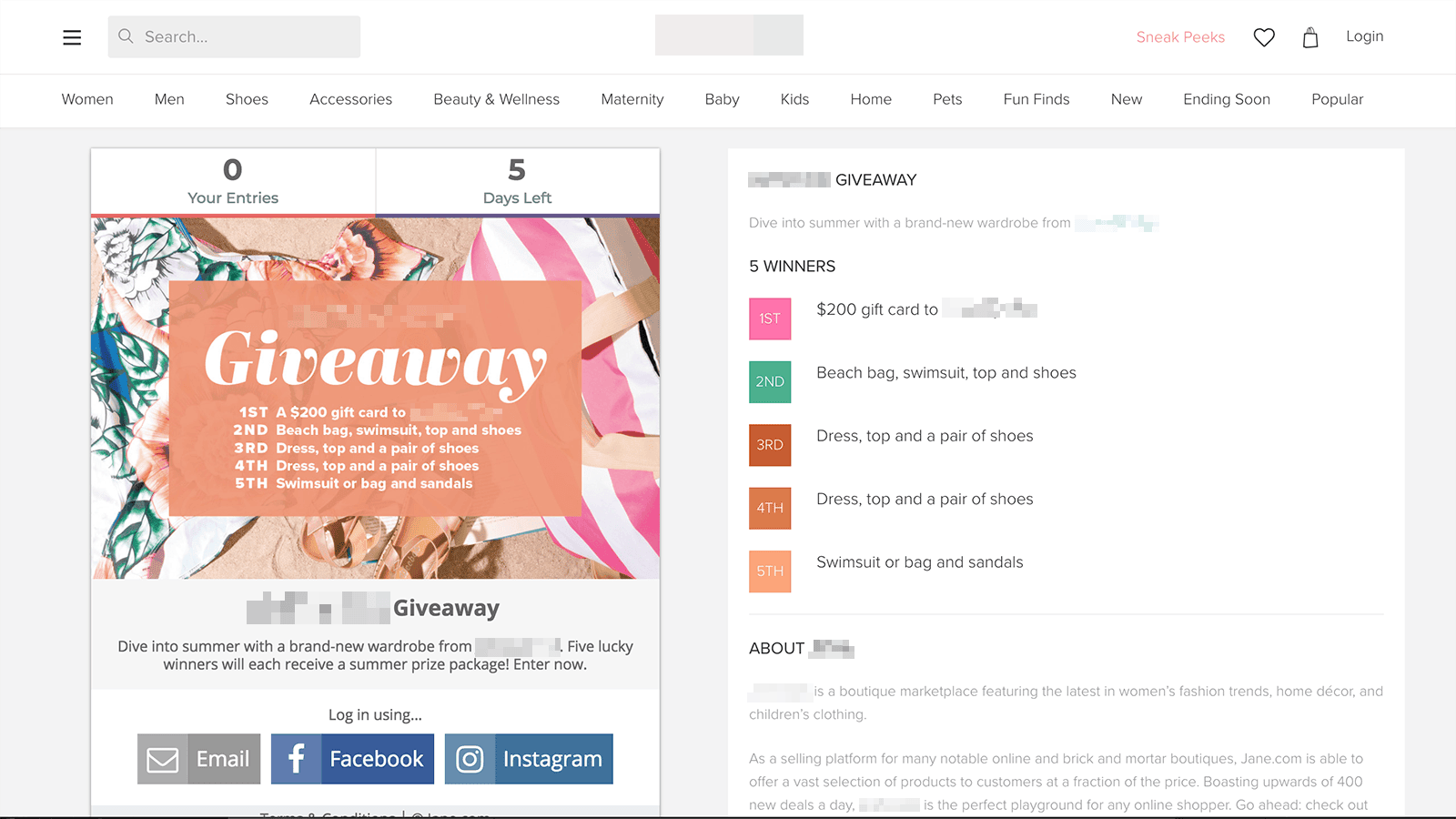This screenshot has height=819, width=1456.
Task: Switch to the Ending Soon section
Action: (x=1227, y=99)
